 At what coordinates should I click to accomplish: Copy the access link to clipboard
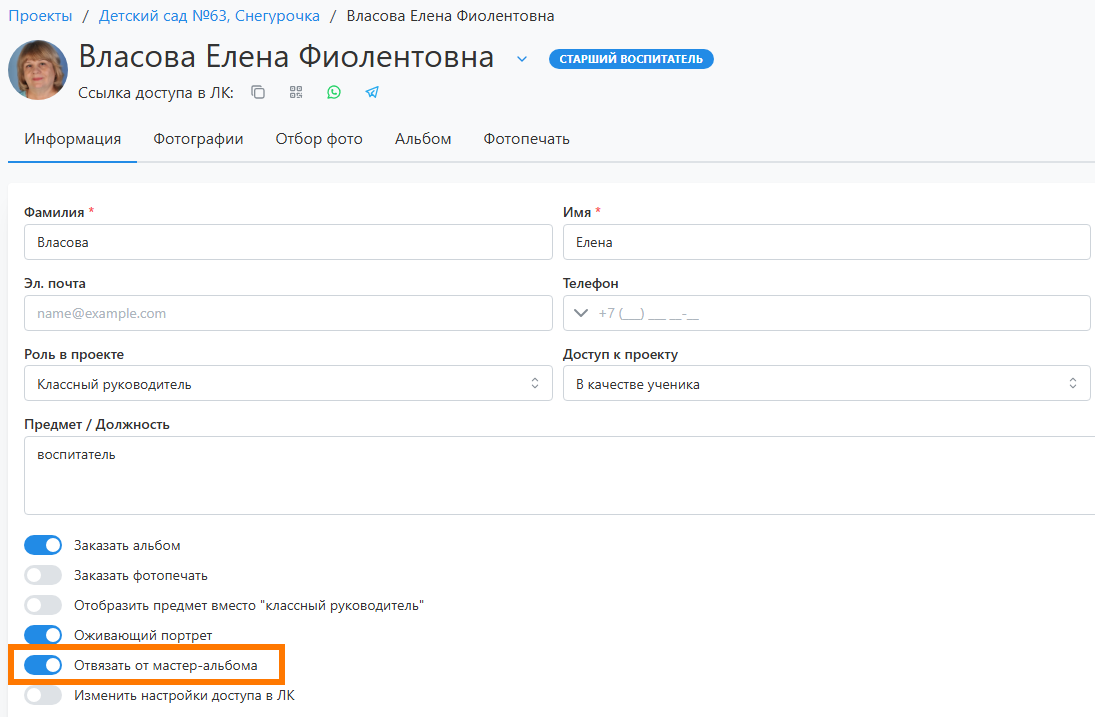click(258, 92)
